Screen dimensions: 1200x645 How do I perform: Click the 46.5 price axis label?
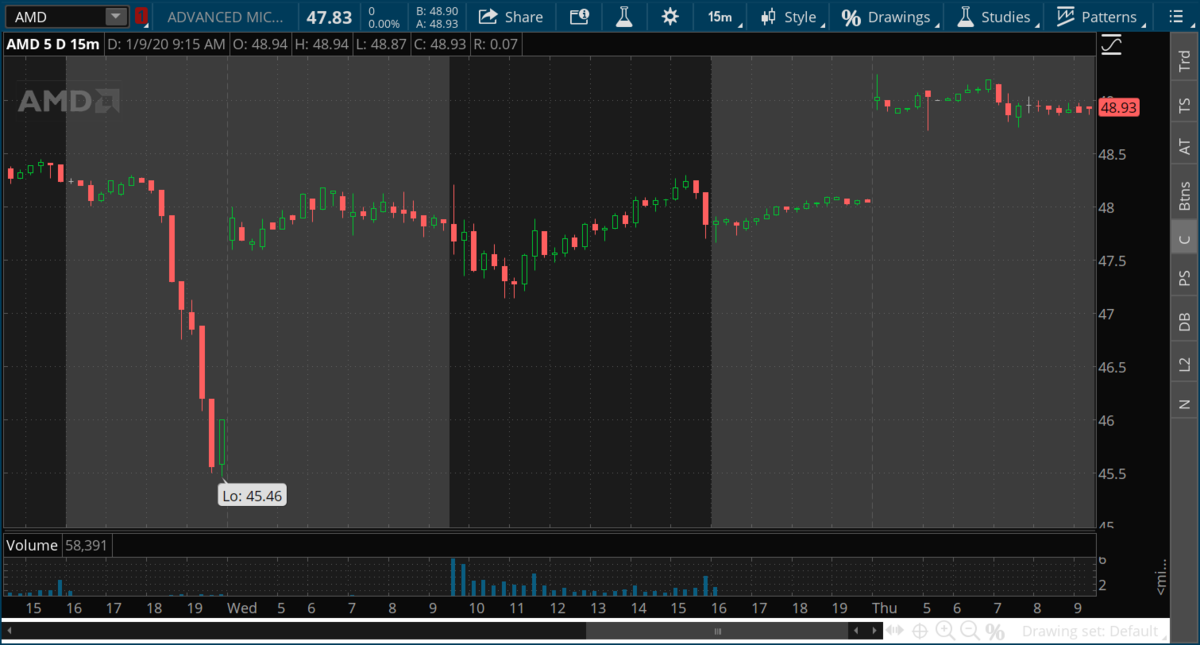click(x=1114, y=367)
